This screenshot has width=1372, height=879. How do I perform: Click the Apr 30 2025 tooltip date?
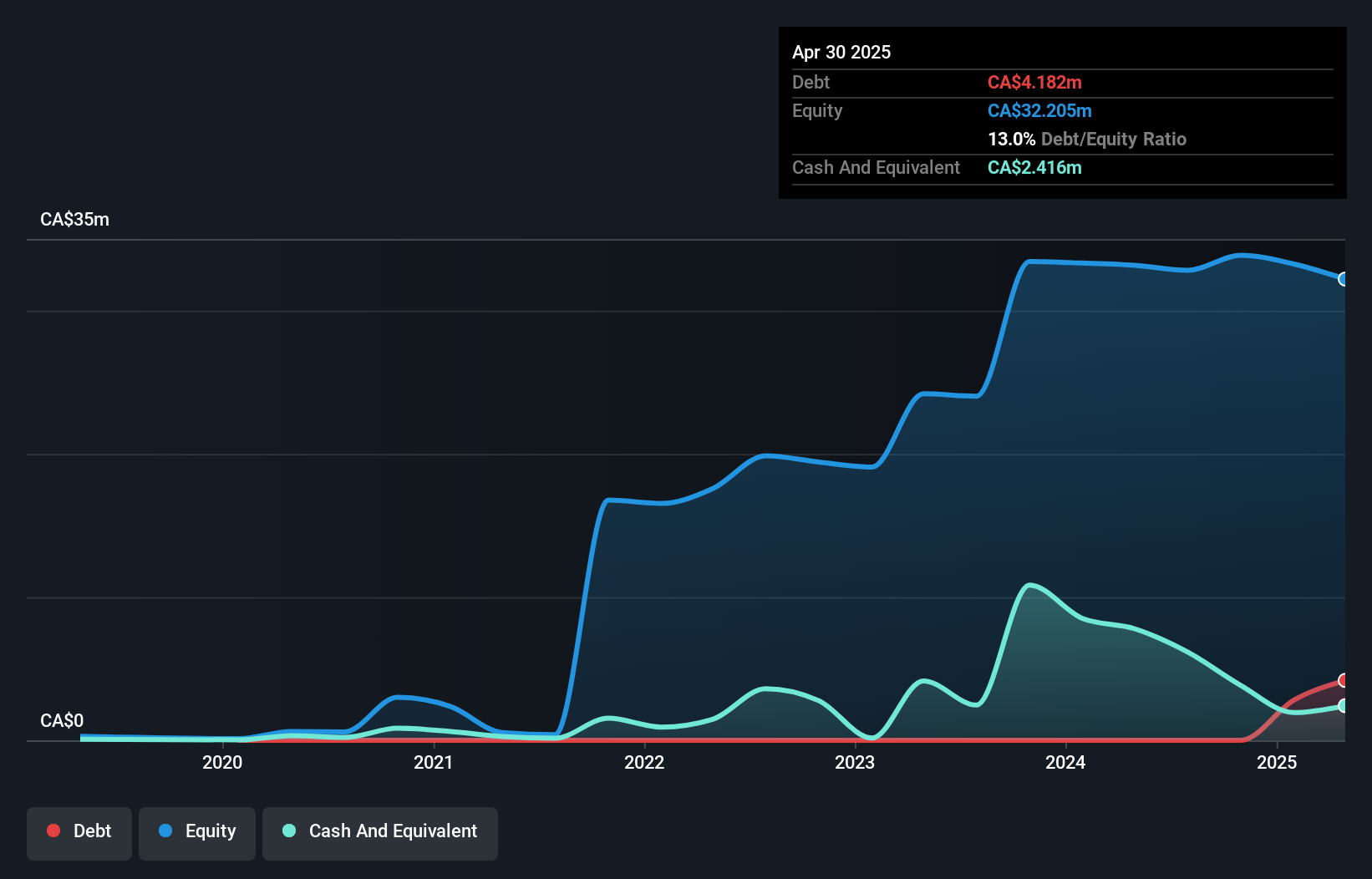tap(841, 52)
